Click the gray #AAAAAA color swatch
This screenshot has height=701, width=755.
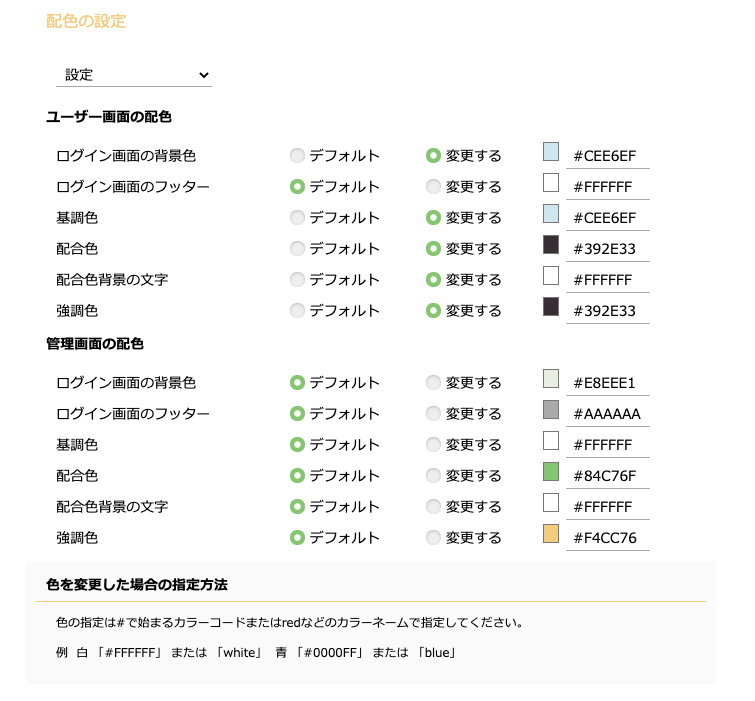pyautogui.click(x=551, y=409)
